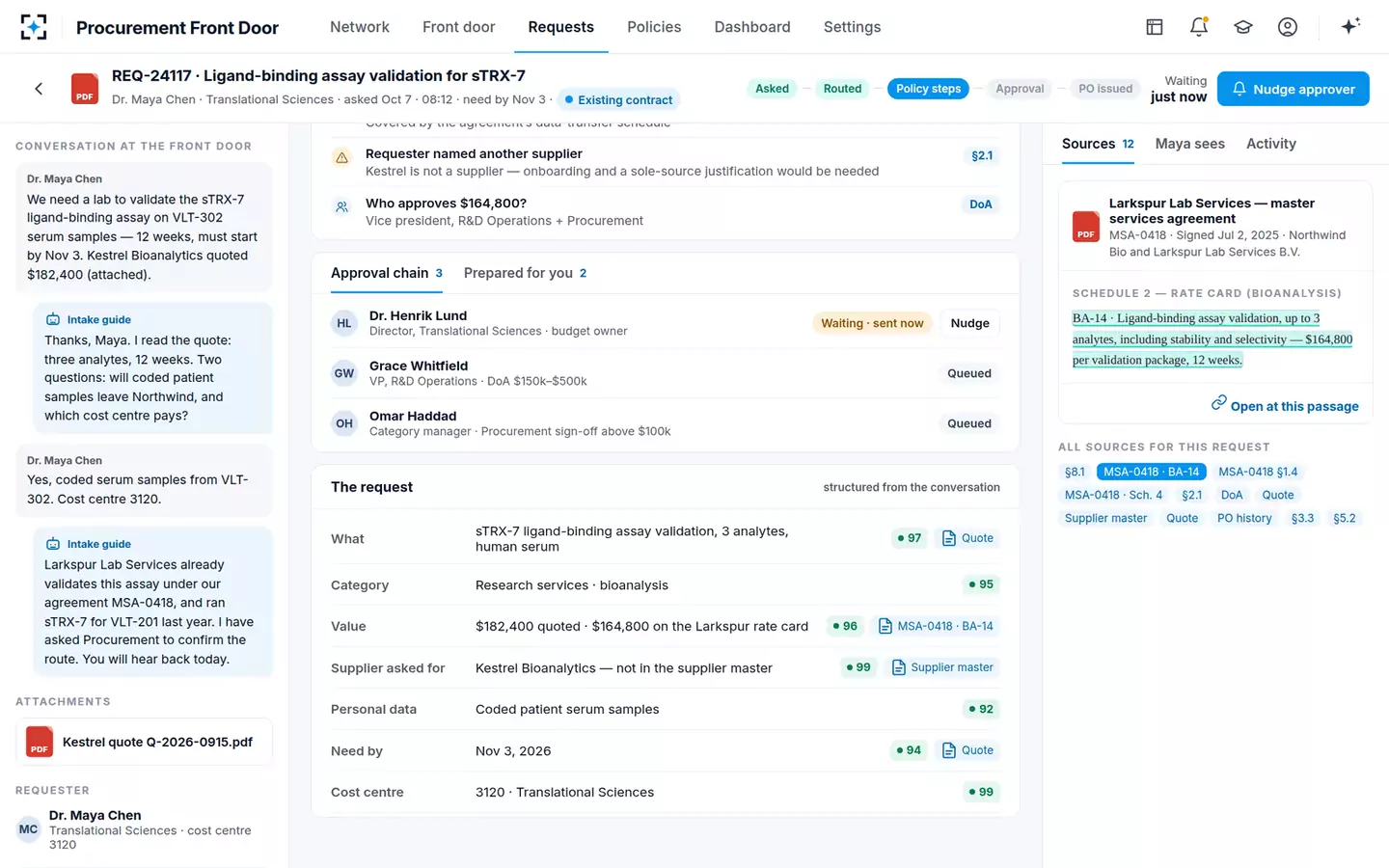
Task: Open the Network nav item
Action: coord(360,27)
